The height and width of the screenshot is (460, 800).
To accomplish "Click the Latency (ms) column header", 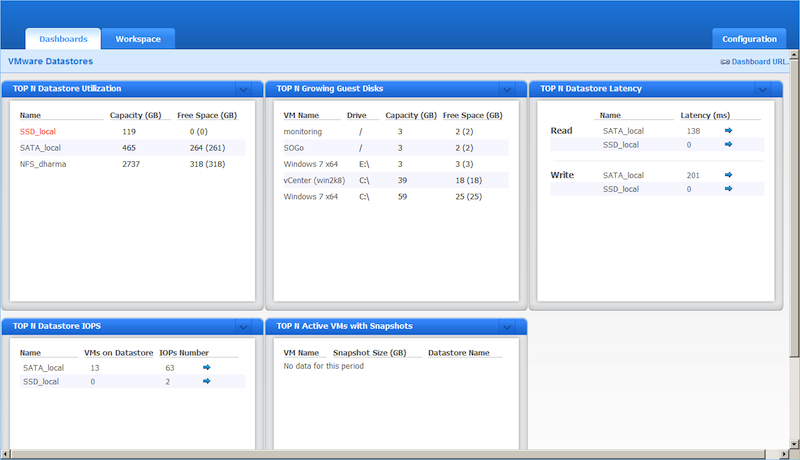I will [x=705, y=115].
